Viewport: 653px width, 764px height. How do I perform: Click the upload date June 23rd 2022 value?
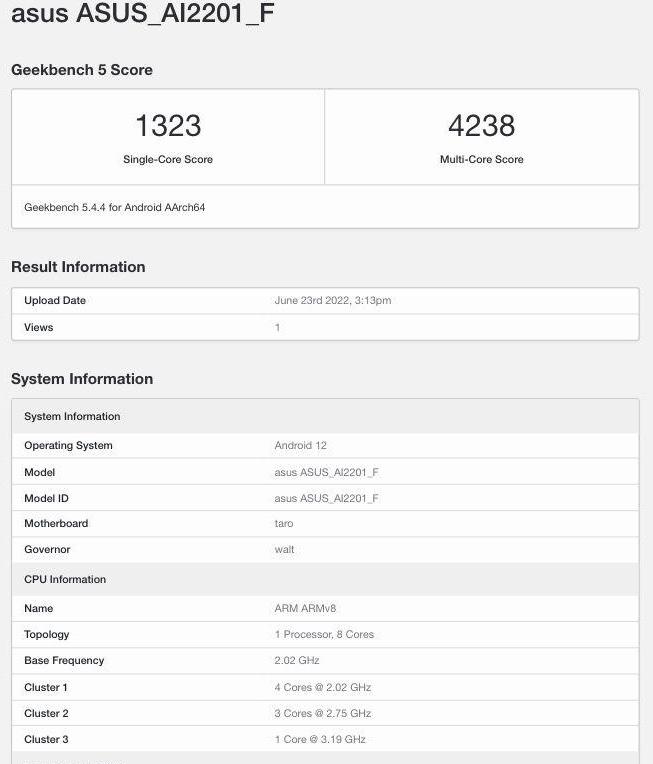(332, 301)
